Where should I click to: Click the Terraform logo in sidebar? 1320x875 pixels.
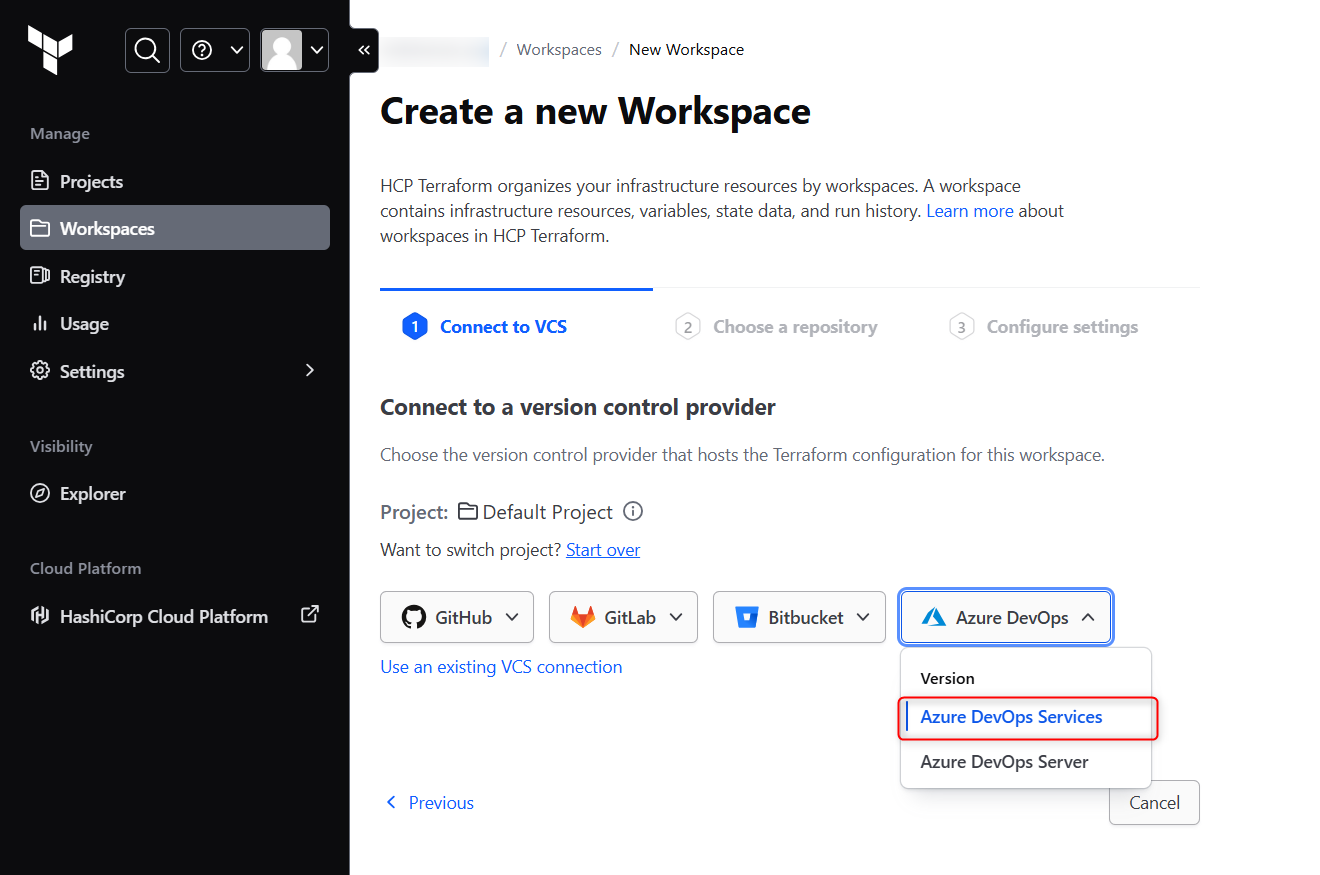[50, 49]
